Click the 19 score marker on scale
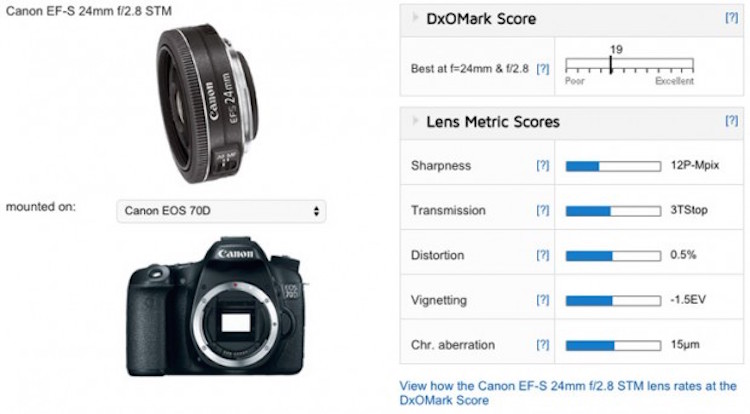 pos(611,65)
